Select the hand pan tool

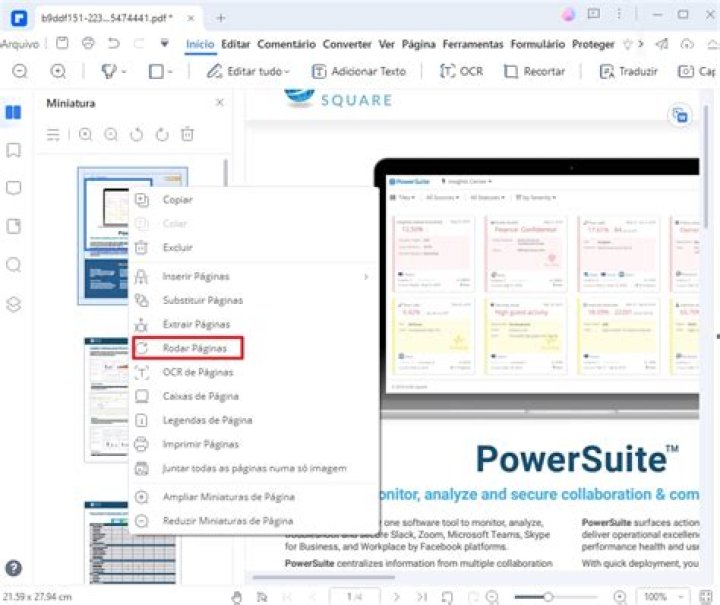tap(236, 597)
